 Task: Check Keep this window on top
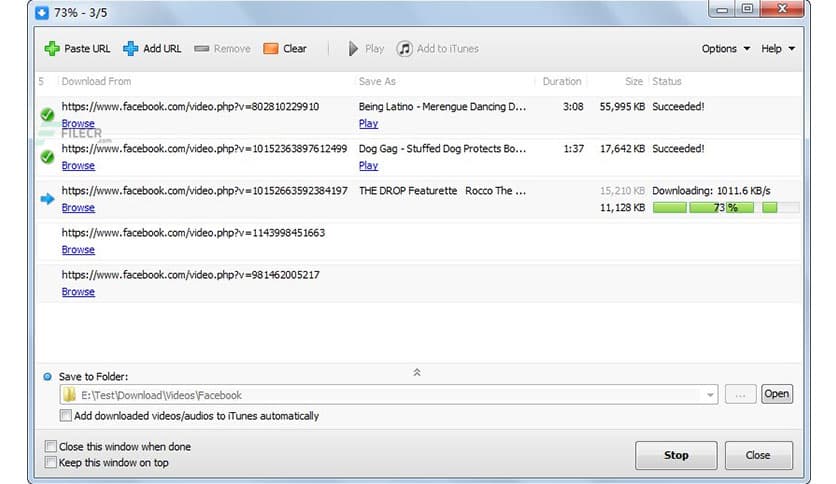(x=51, y=462)
